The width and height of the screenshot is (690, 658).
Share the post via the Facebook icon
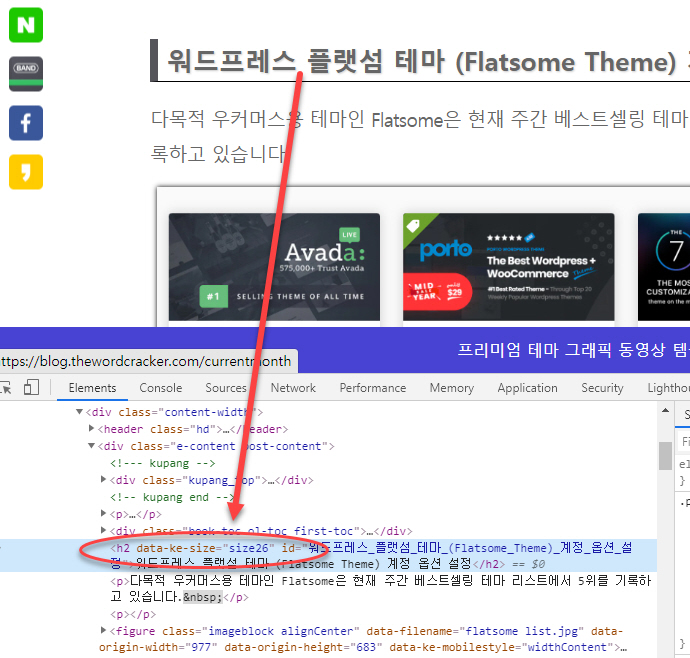tap(26, 123)
